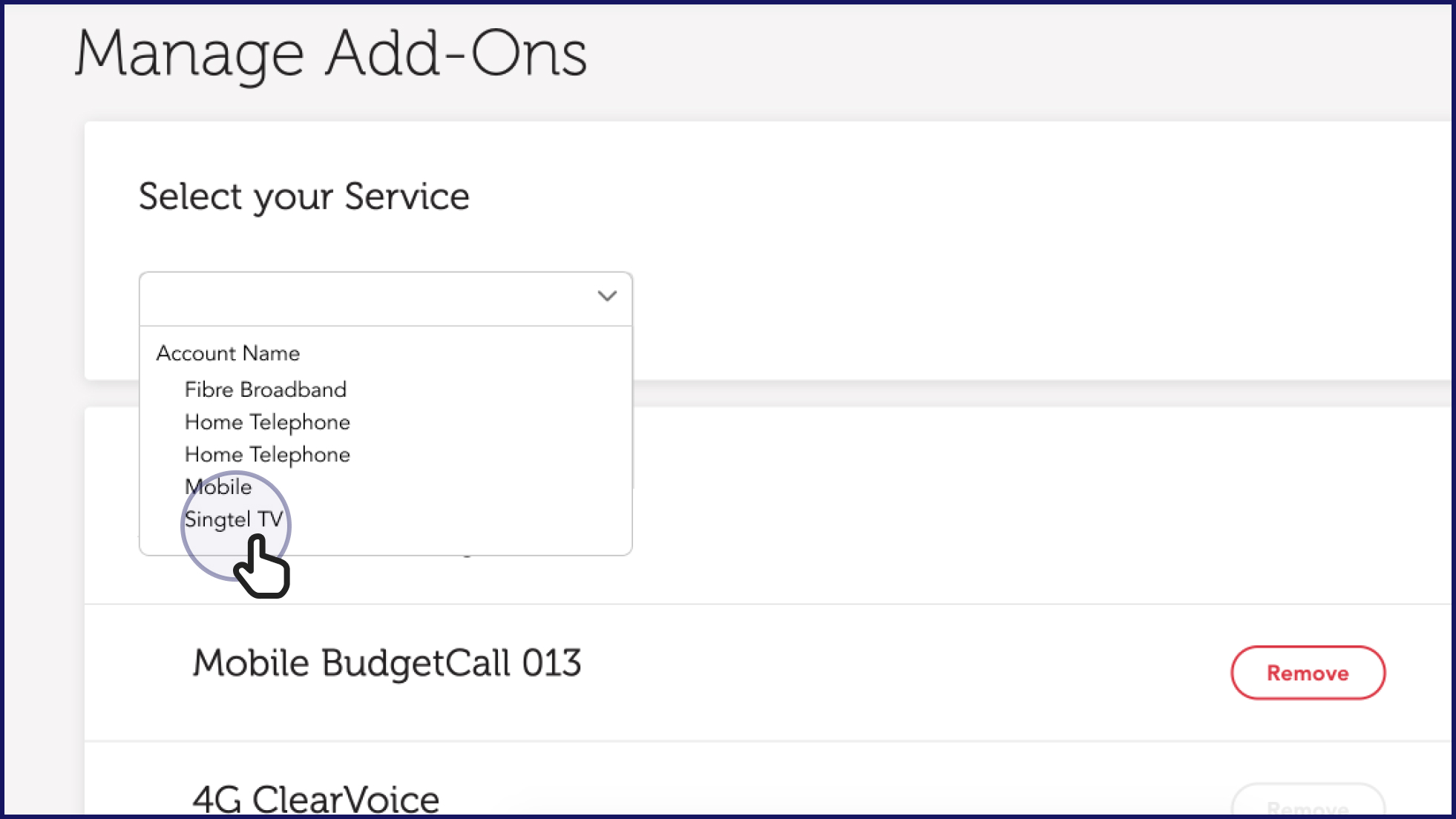Click the blank row area beside 4G ClearVoice
This screenshot has height=819, width=1456.
(816, 794)
